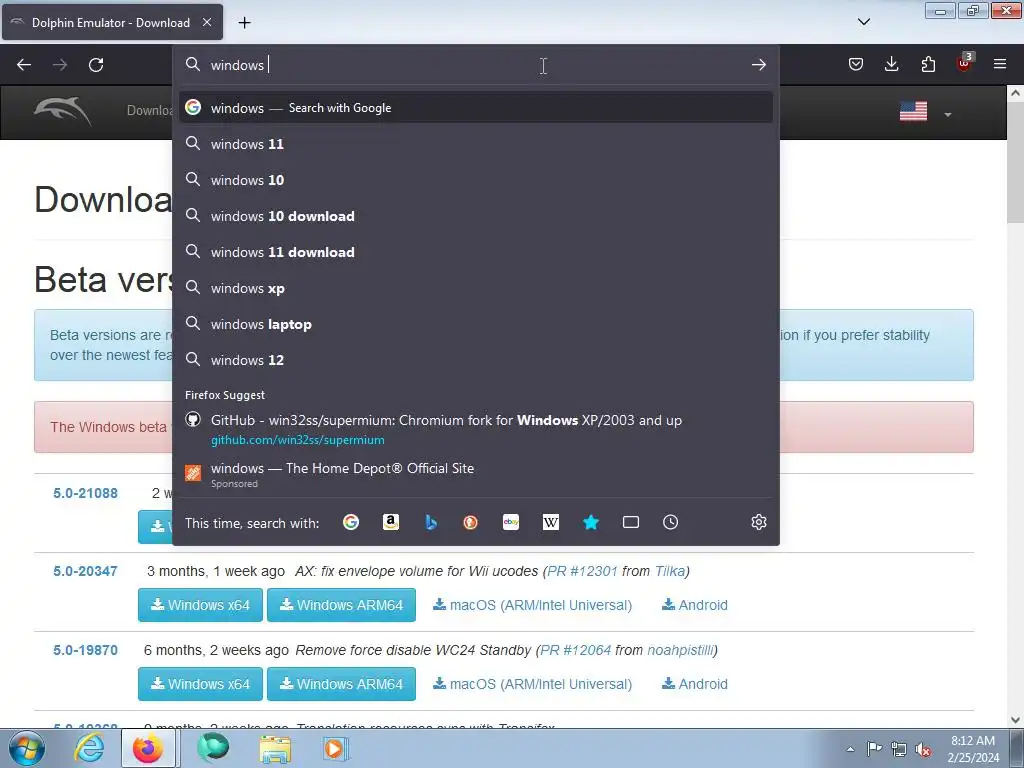
Task: Open the 5.0-21088 version link
Action: (x=86, y=493)
